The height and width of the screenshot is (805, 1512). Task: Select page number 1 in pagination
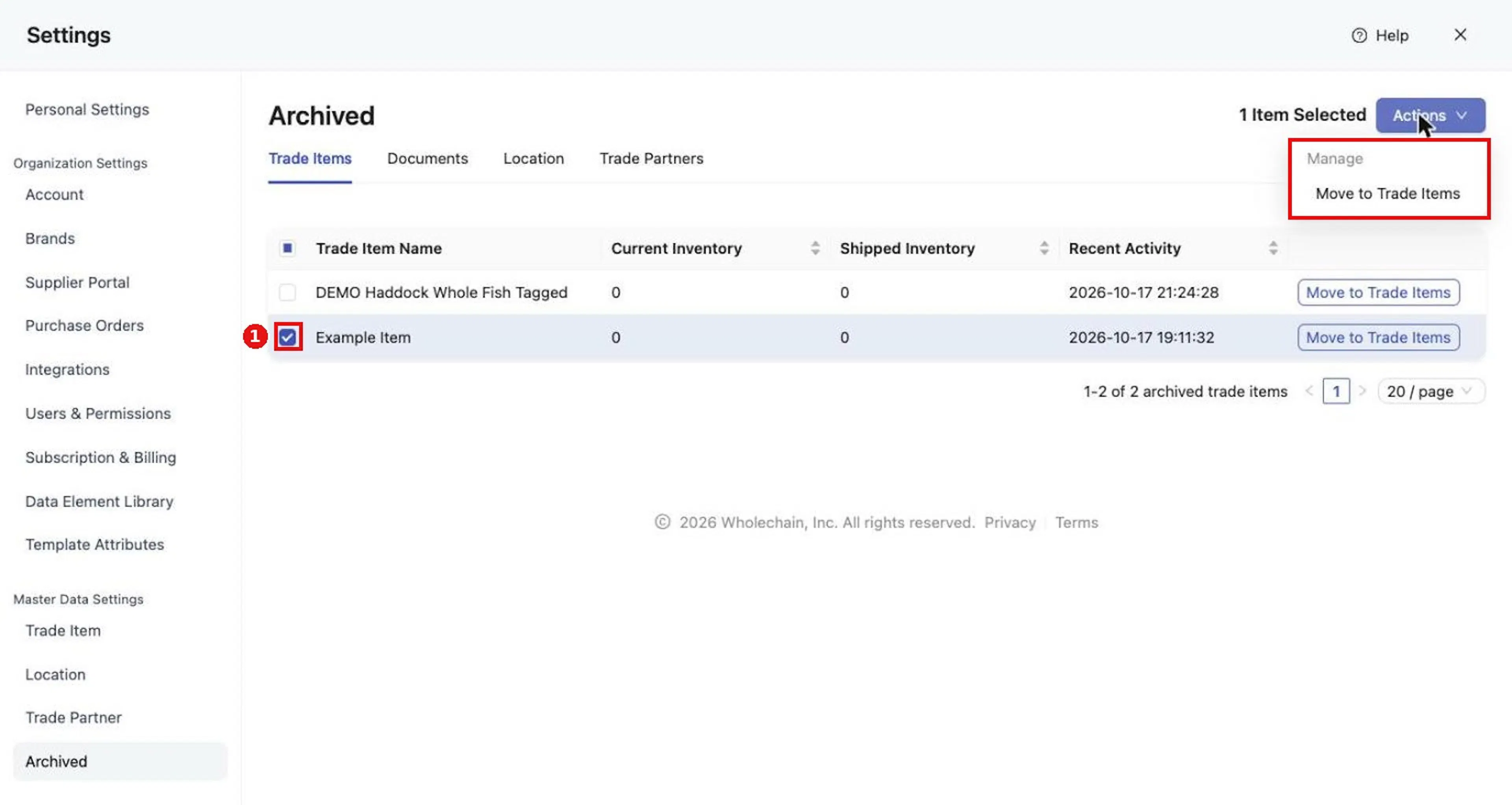tap(1336, 391)
